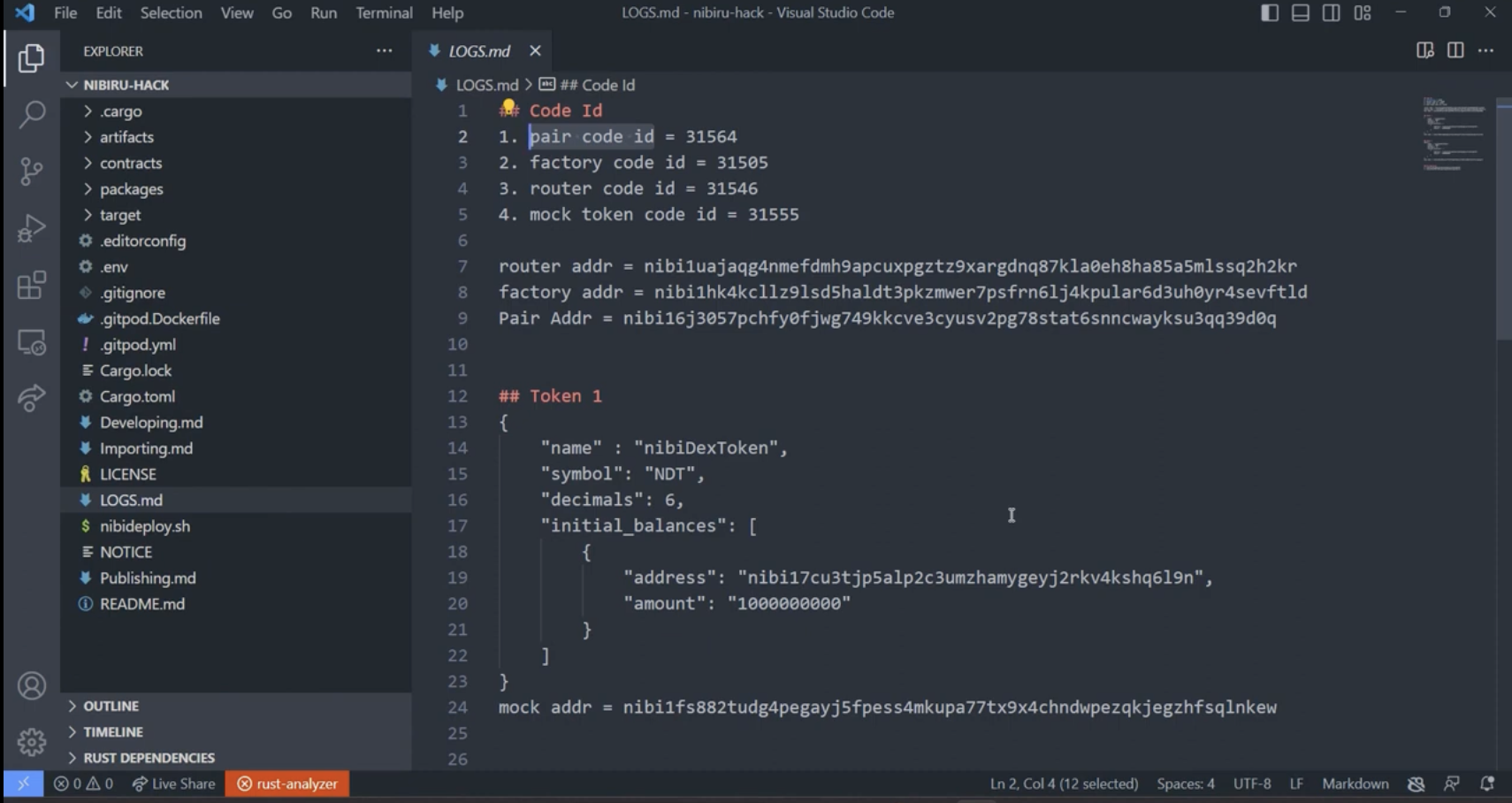Open notifications bell in status bar
The width and height of the screenshot is (1512, 803).
[1487, 784]
